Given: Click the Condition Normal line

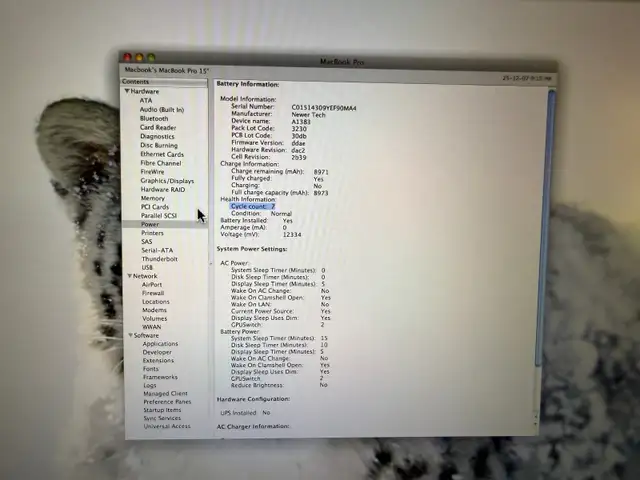Looking at the screenshot, I should tap(261, 213).
